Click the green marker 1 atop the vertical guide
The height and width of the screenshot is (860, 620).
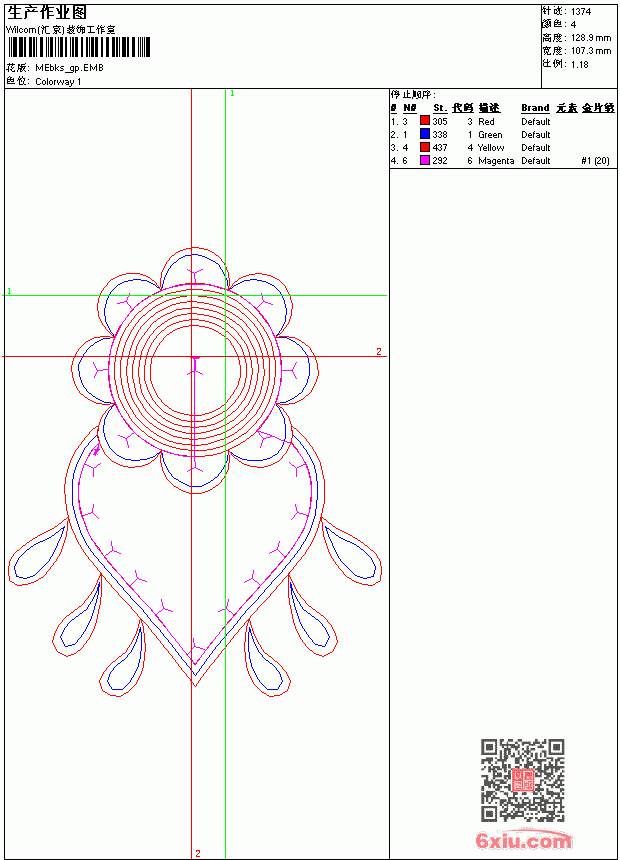pyautogui.click(x=232, y=94)
